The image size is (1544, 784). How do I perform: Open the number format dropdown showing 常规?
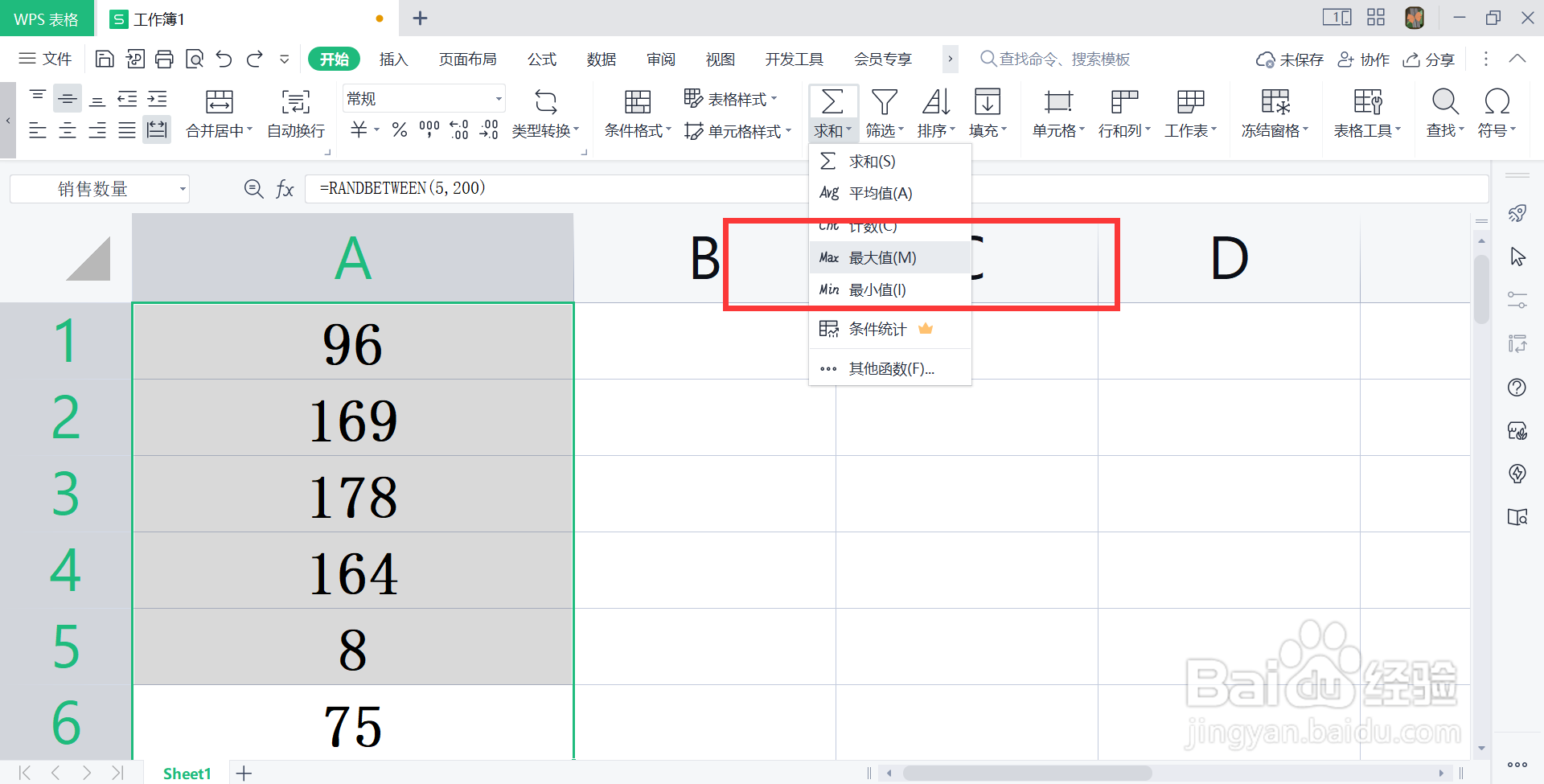[424, 97]
